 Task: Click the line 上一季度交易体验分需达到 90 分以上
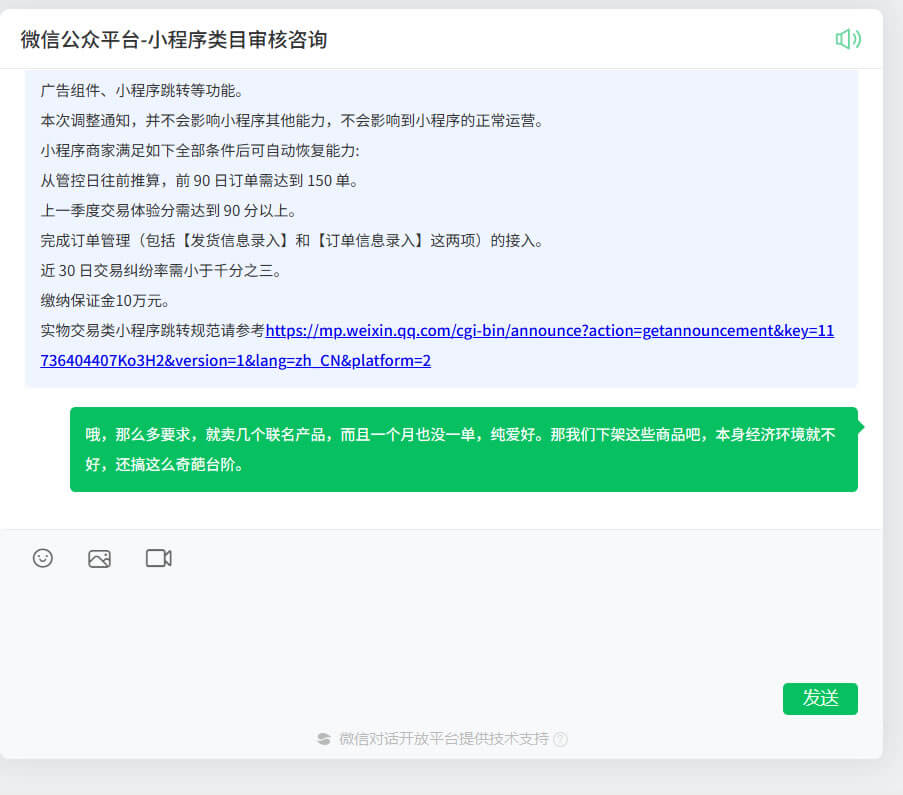point(168,211)
